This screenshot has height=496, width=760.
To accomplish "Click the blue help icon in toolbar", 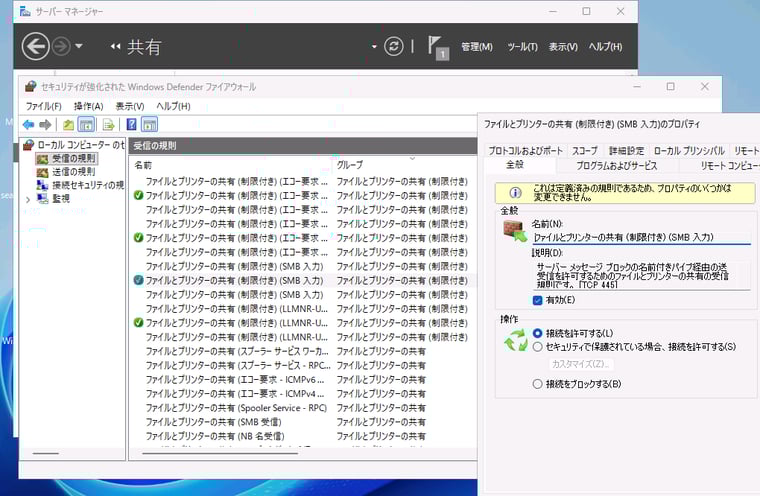I will click(131, 125).
